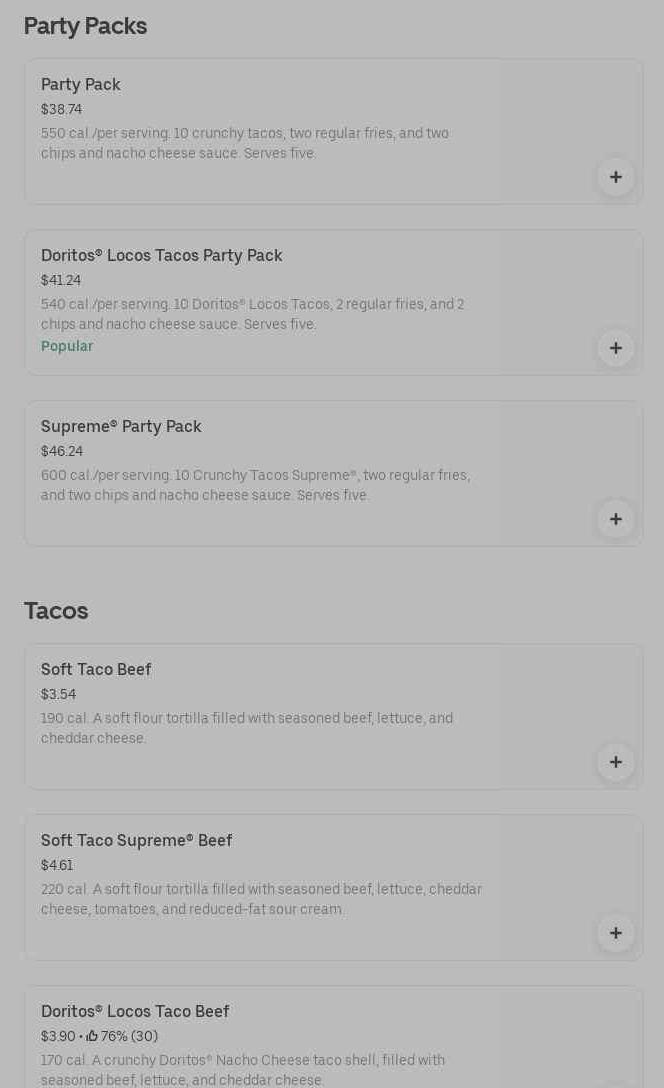Screen dimensions: 664x1088
Task: Add Party Pack with its plus button
Action: click(x=616, y=177)
